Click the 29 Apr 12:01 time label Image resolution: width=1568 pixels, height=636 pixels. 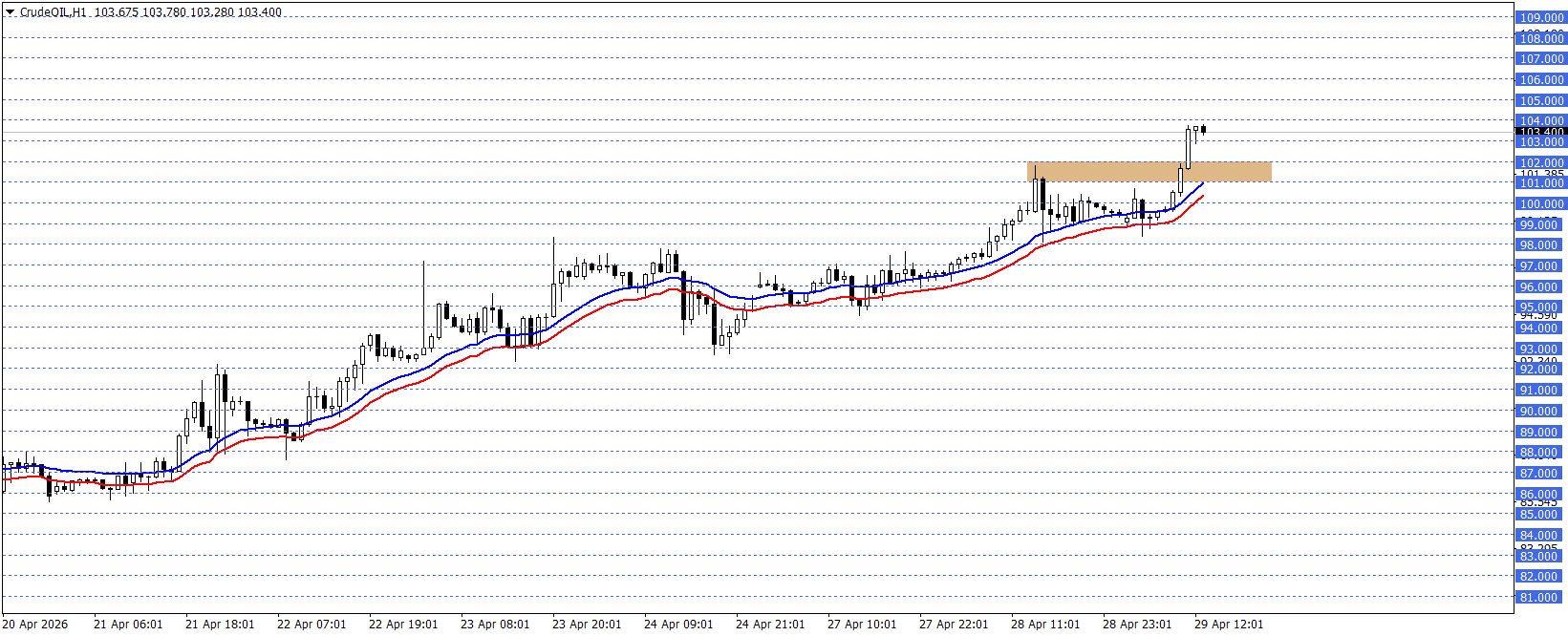tap(1229, 625)
